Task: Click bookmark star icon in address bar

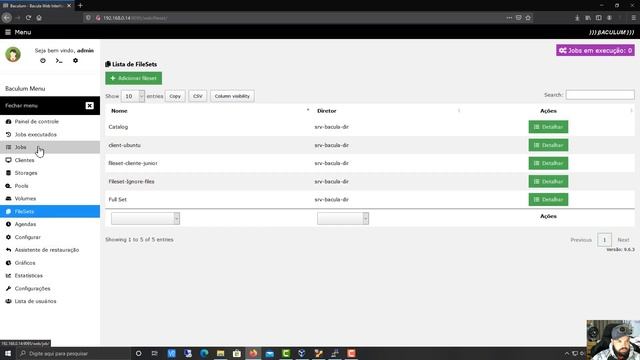Action: 528,18
